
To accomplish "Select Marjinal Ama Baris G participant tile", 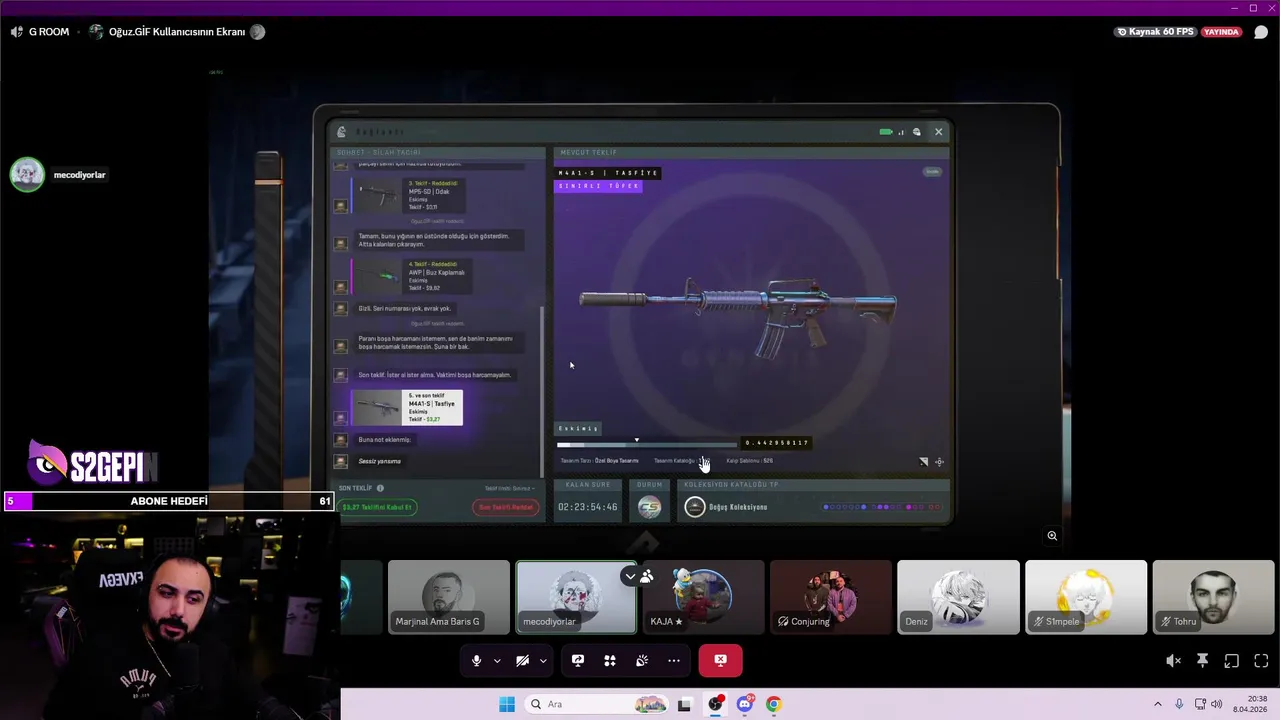I will pos(448,597).
